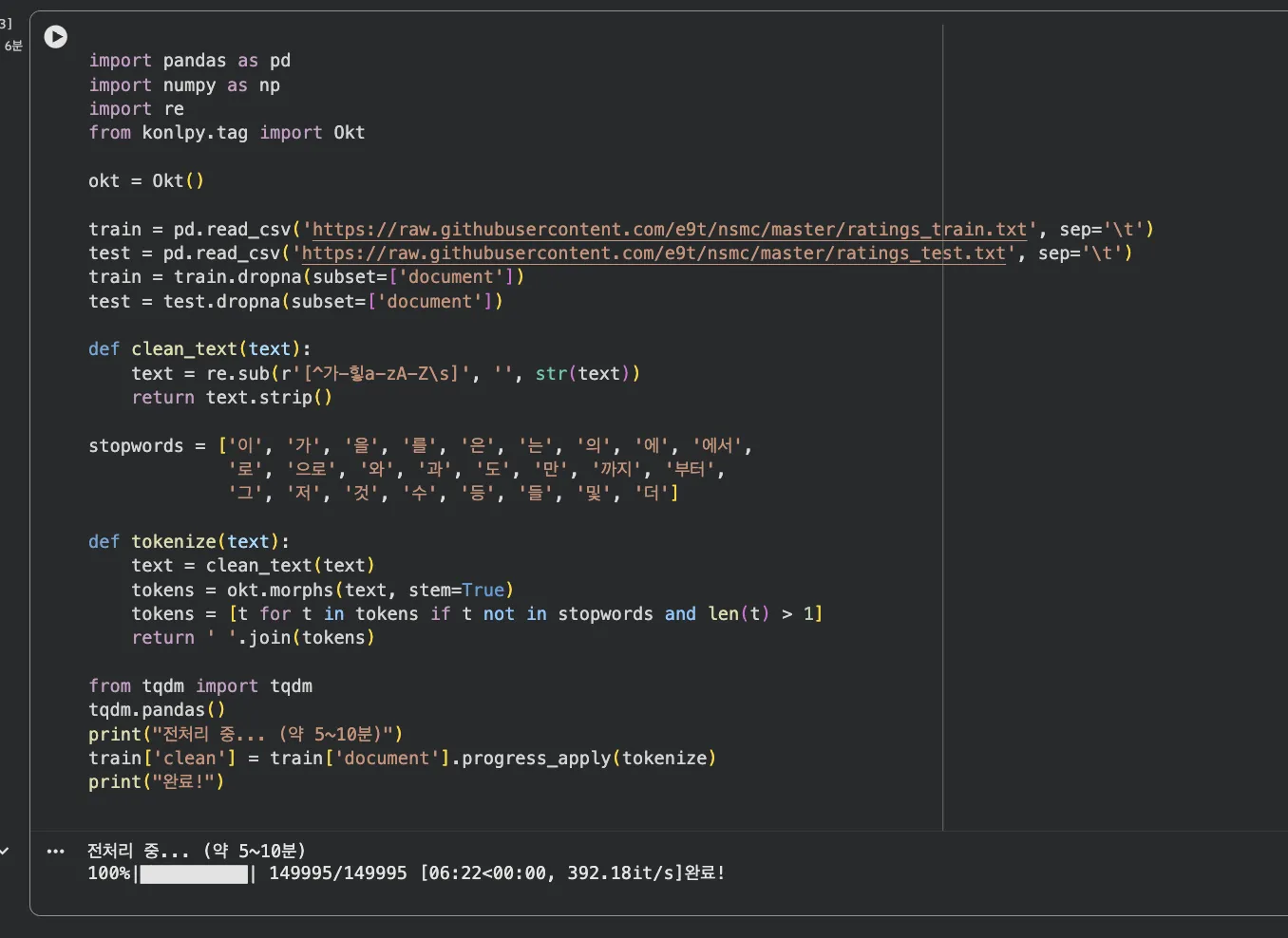This screenshot has height=938, width=1288.
Task: Click the stopwords variable name
Action: tap(136, 446)
